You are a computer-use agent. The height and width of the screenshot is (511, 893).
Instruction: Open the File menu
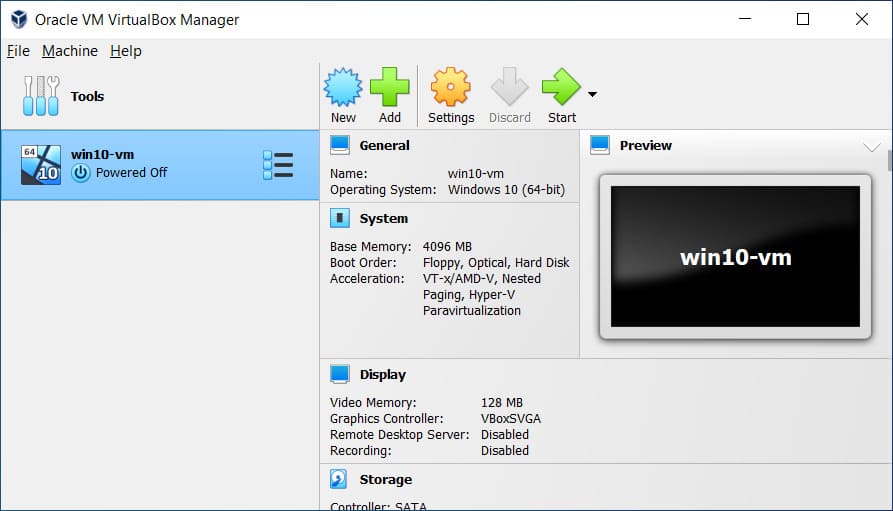tap(18, 51)
